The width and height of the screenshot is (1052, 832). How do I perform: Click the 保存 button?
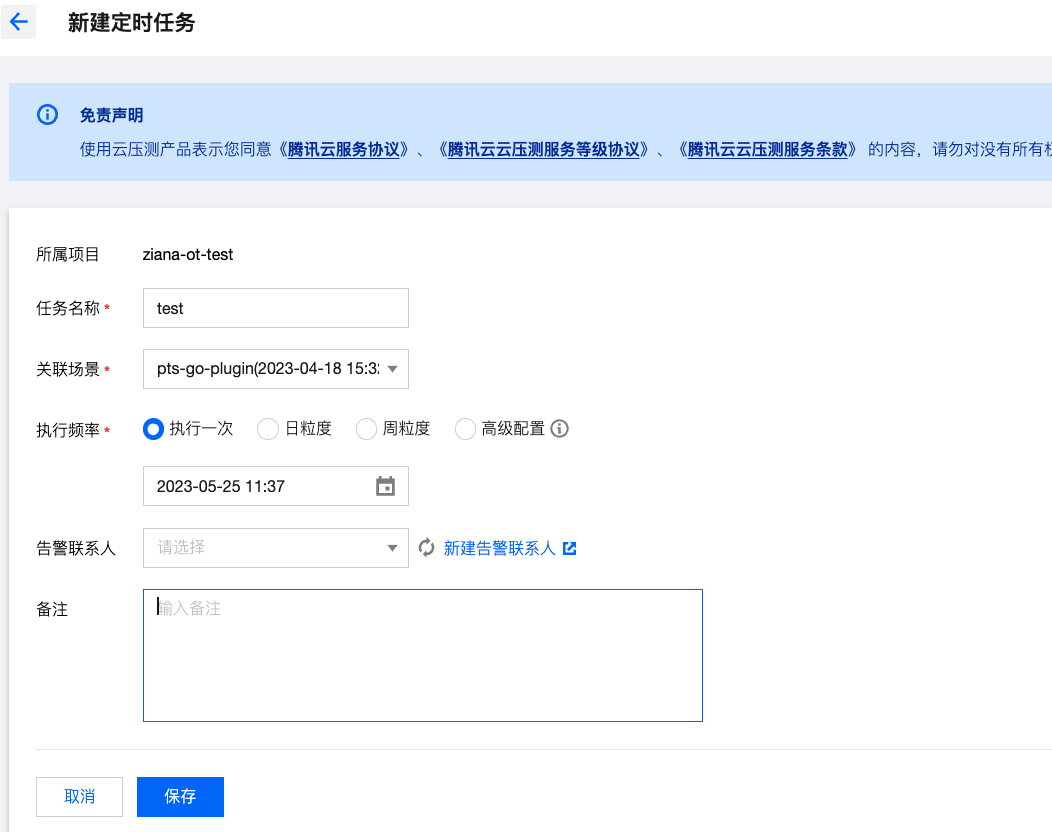point(180,797)
